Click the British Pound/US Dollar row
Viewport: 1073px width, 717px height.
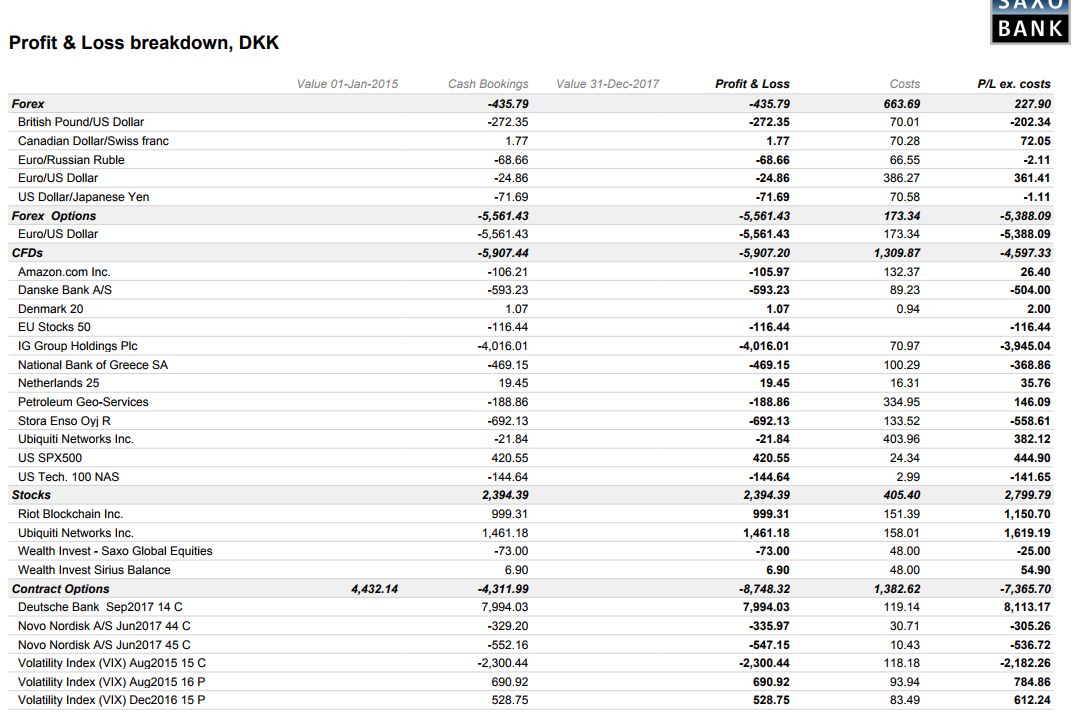(x=81, y=122)
